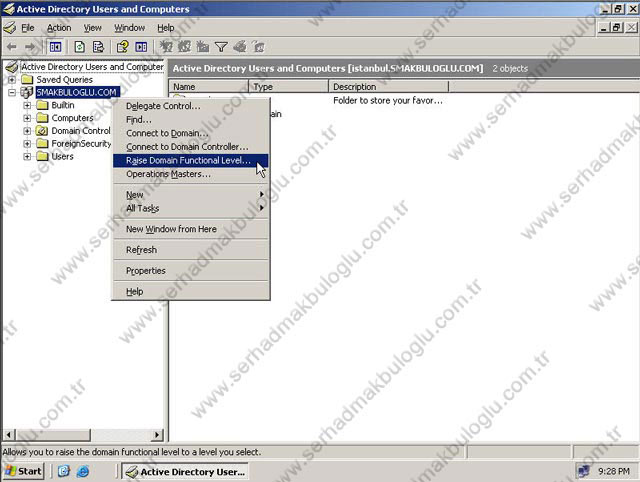Expand the Domain Controllers node

point(27,131)
